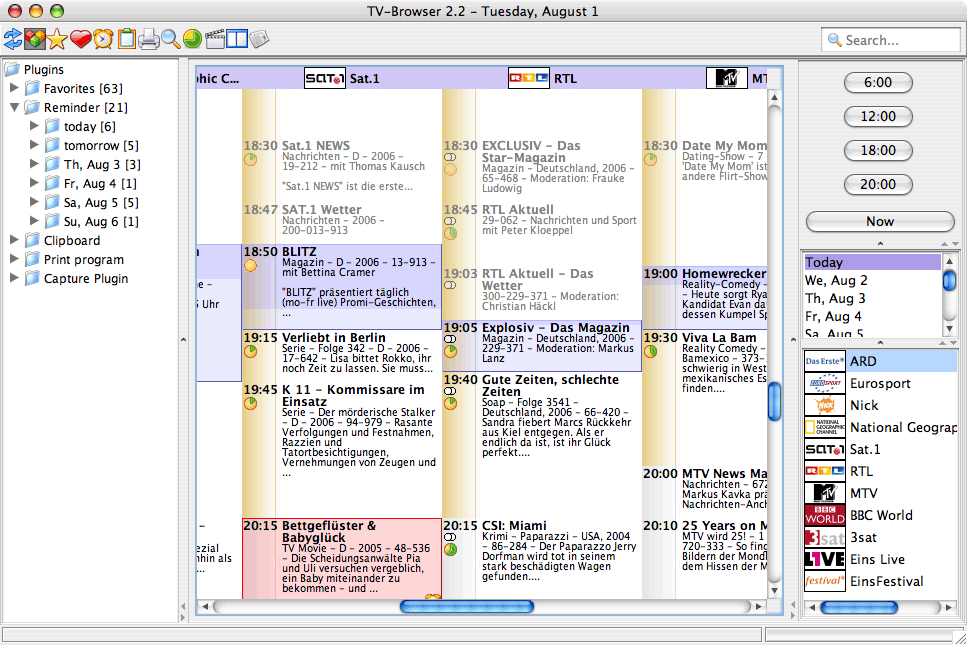
Task: Click the Eurosport logo in channel list
Action: pos(825,384)
